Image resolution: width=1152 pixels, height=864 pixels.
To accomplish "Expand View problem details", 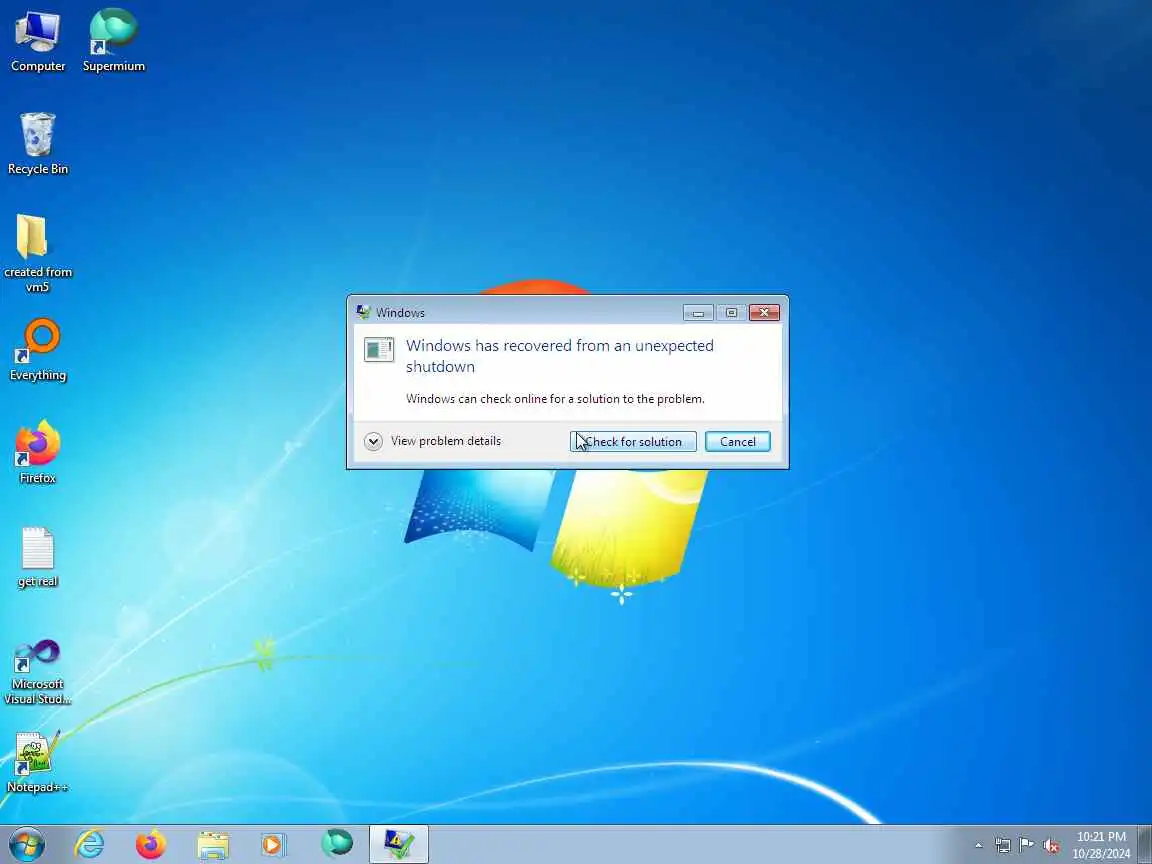I will click(433, 441).
